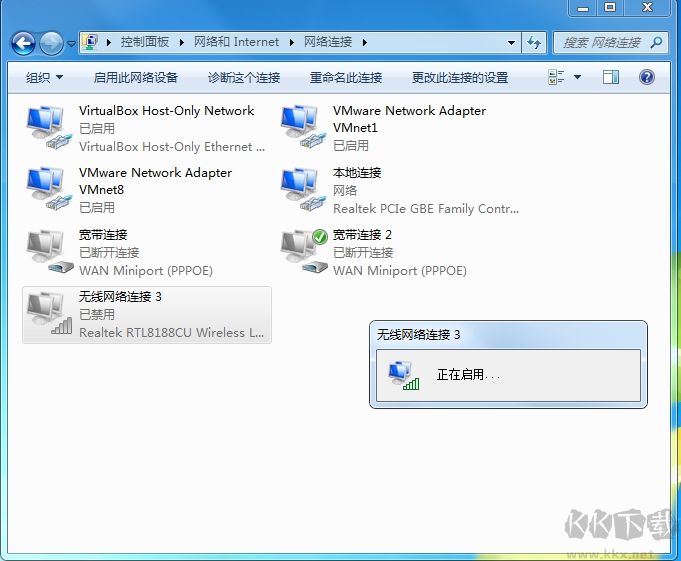This screenshot has height=561, width=681.
Task: Click the Forward navigation arrow
Action: (x=51, y=43)
